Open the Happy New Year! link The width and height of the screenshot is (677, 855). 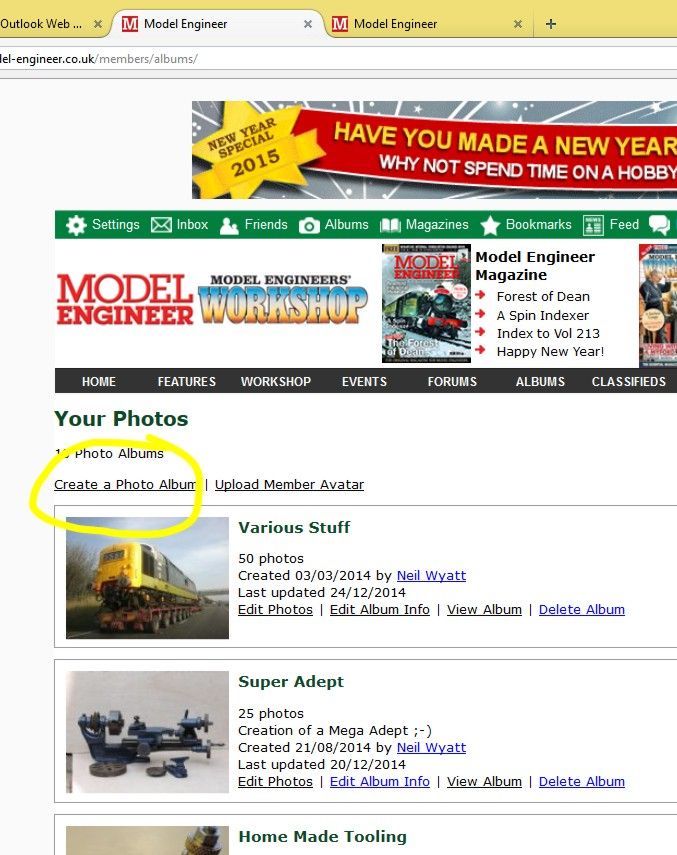pos(550,351)
